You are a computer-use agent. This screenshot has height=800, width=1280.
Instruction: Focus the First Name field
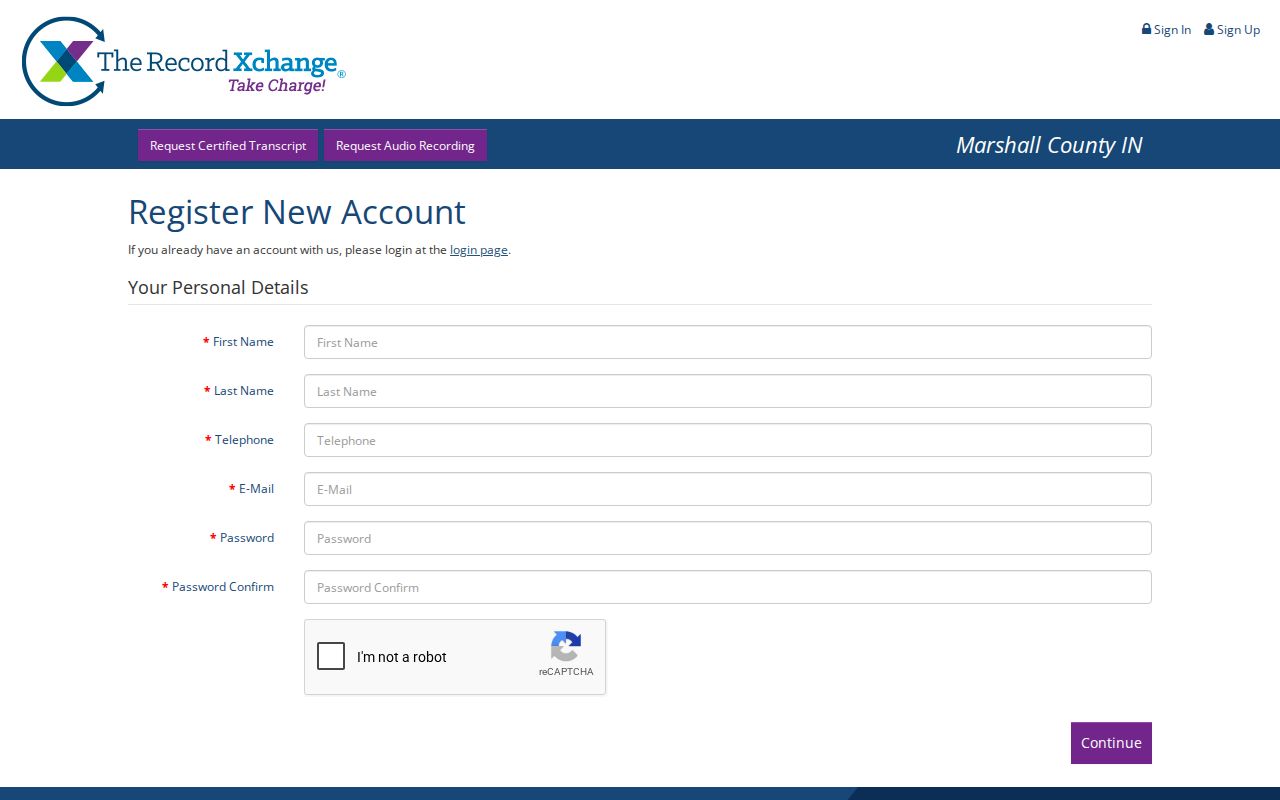728,342
